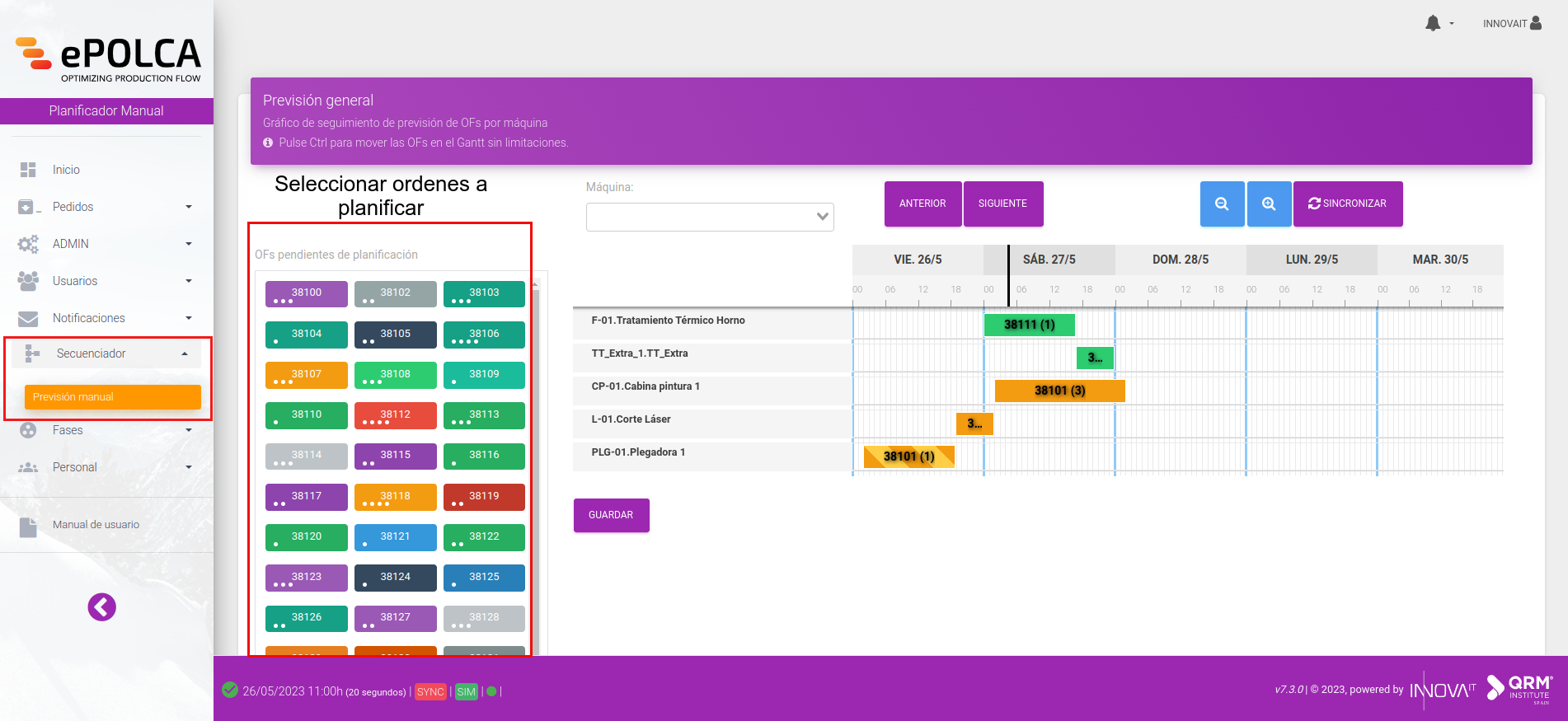Viewport: 1568px width, 721px height.
Task: Expand the Pedidos menu arrow
Action: pyautogui.click(x=189, y=207)
